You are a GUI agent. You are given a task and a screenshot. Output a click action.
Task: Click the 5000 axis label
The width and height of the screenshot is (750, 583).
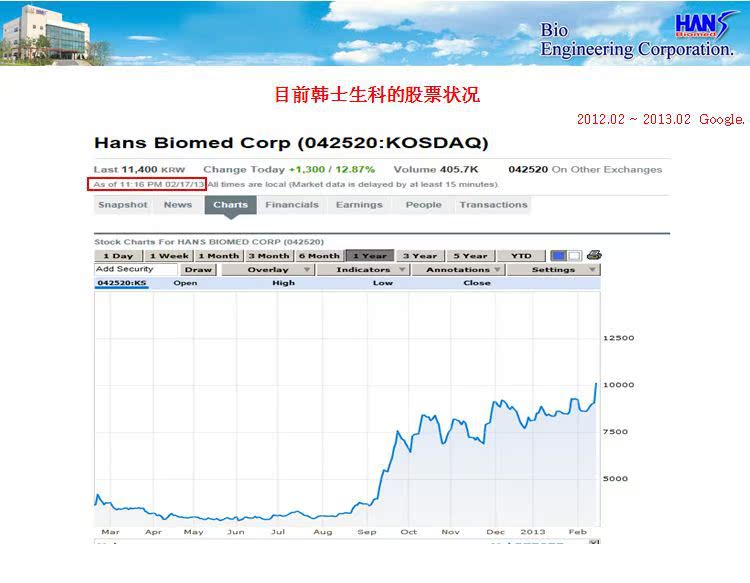(615, 479)
